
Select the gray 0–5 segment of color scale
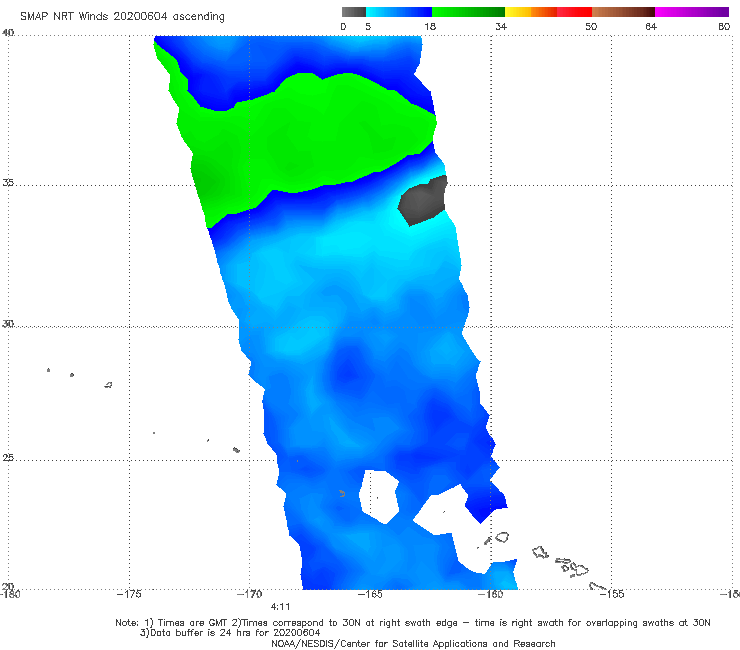pyautogui.click(x=353, y=12)
